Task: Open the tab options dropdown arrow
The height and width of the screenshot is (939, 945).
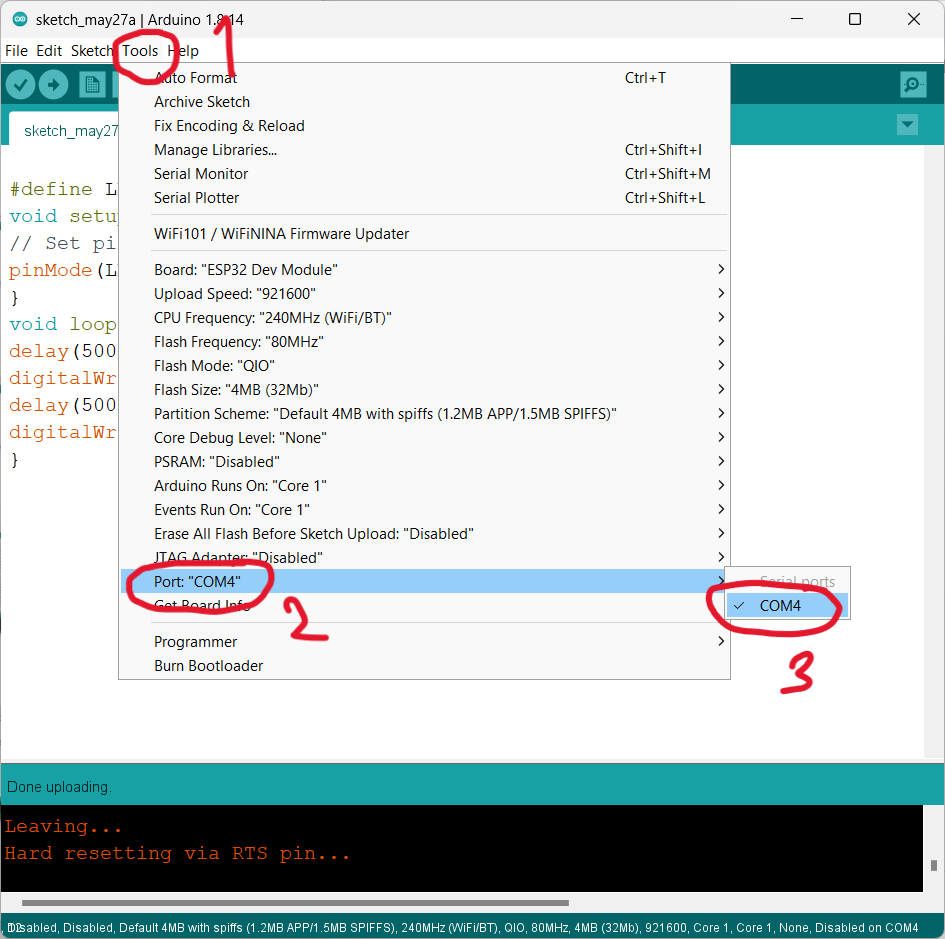Action: pos(907,125)
